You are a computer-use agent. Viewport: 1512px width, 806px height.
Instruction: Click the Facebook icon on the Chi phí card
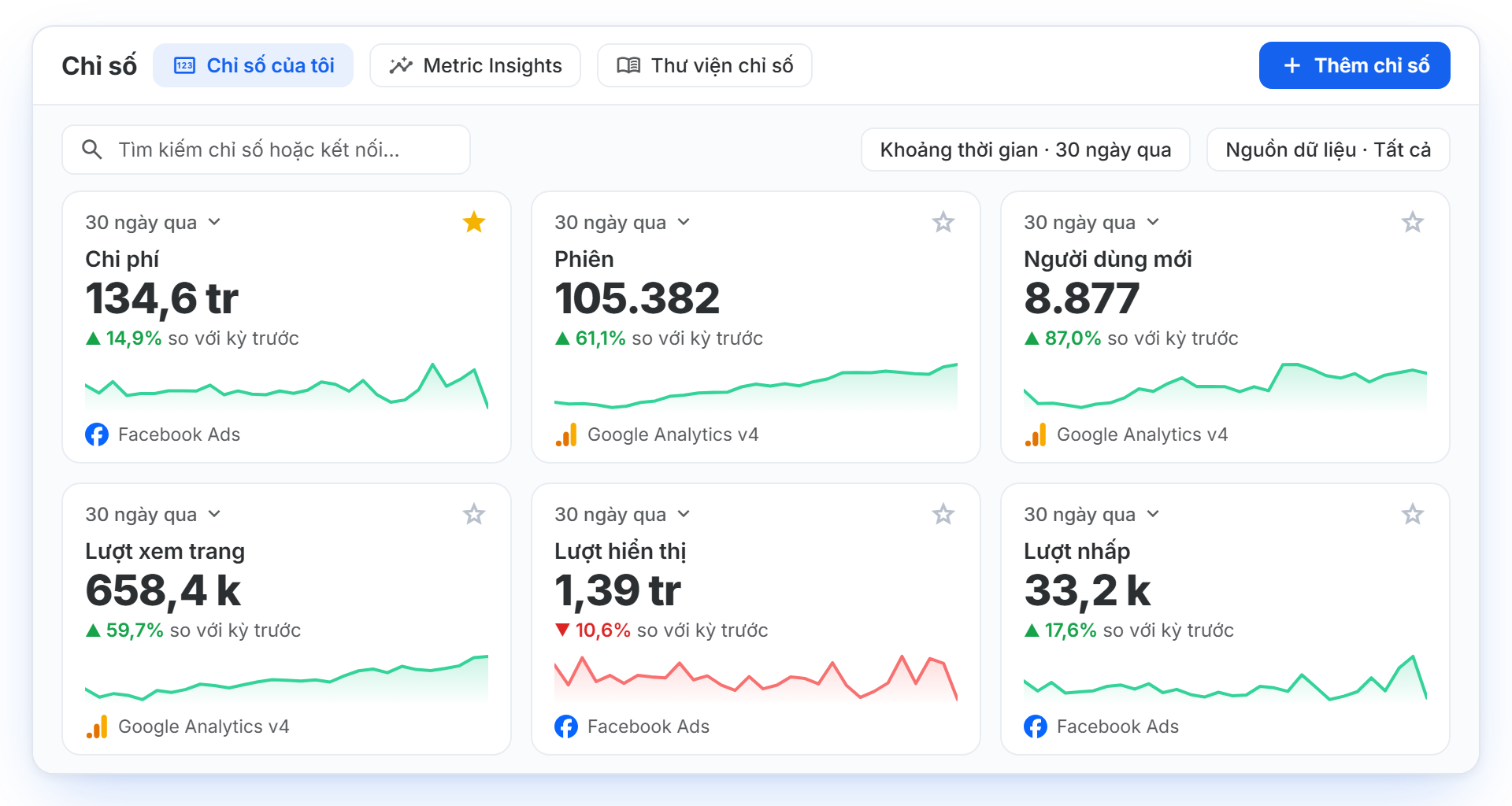click(x=97, y=434)
